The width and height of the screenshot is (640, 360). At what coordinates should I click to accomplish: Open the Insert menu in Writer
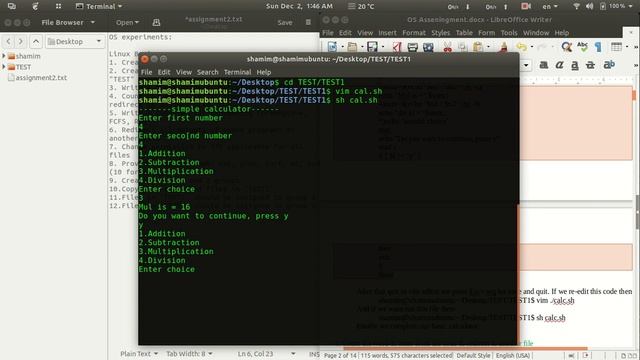pos(387,33)
